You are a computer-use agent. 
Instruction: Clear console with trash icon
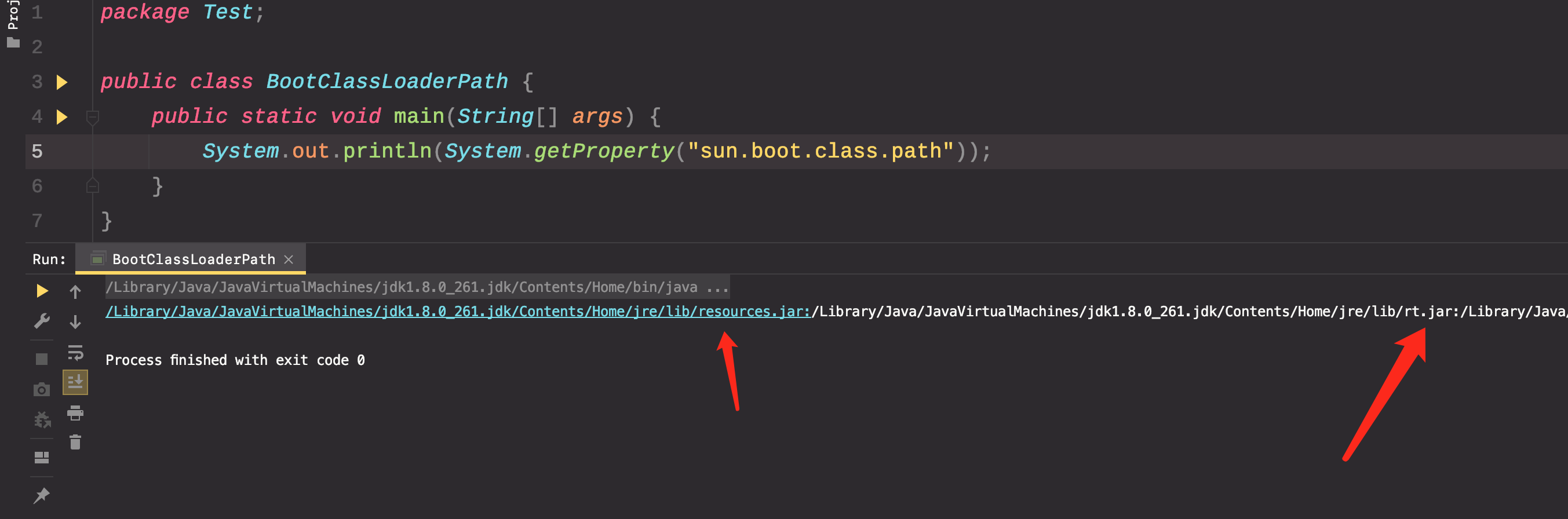[75, 443]
